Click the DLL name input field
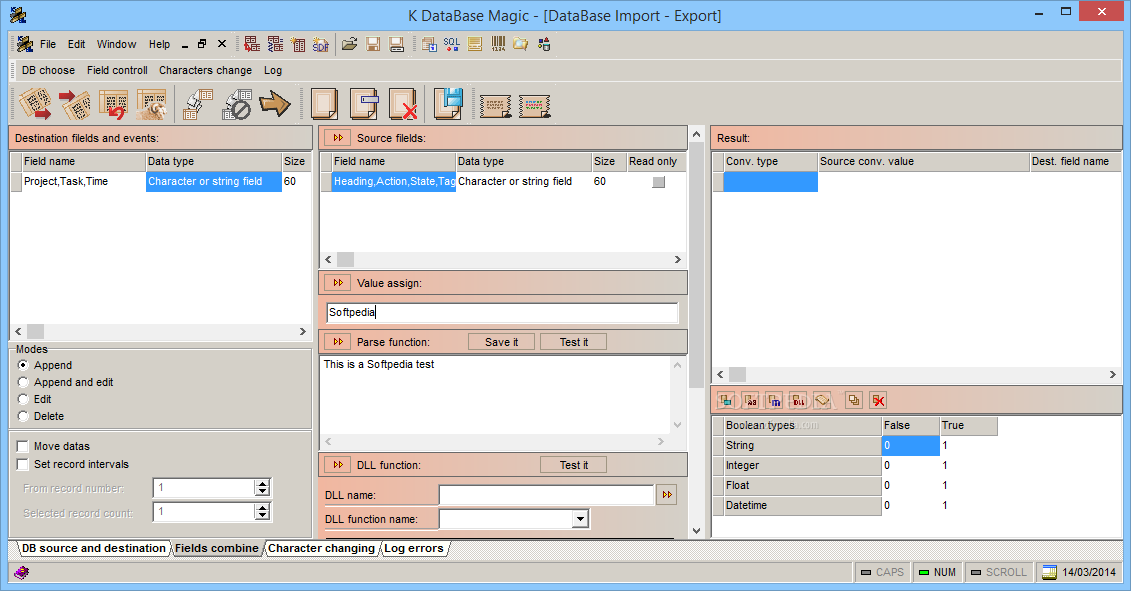The height and width of the screenshot is (591, 1131). (547, 495)
